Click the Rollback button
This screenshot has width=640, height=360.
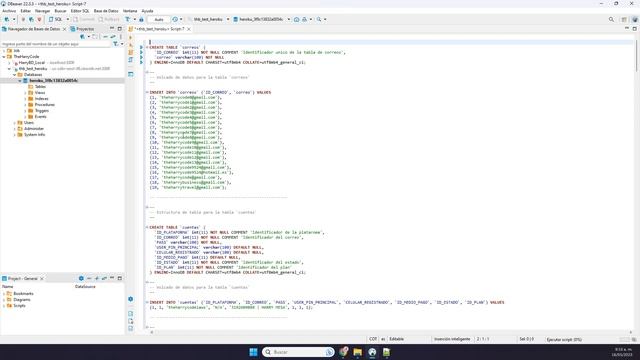click(109, 19)
